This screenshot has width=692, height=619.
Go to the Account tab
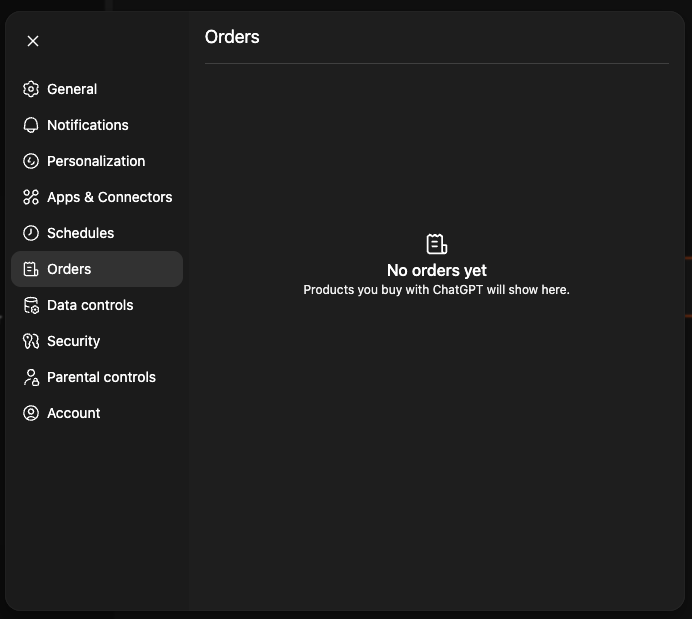click(97, 413)
